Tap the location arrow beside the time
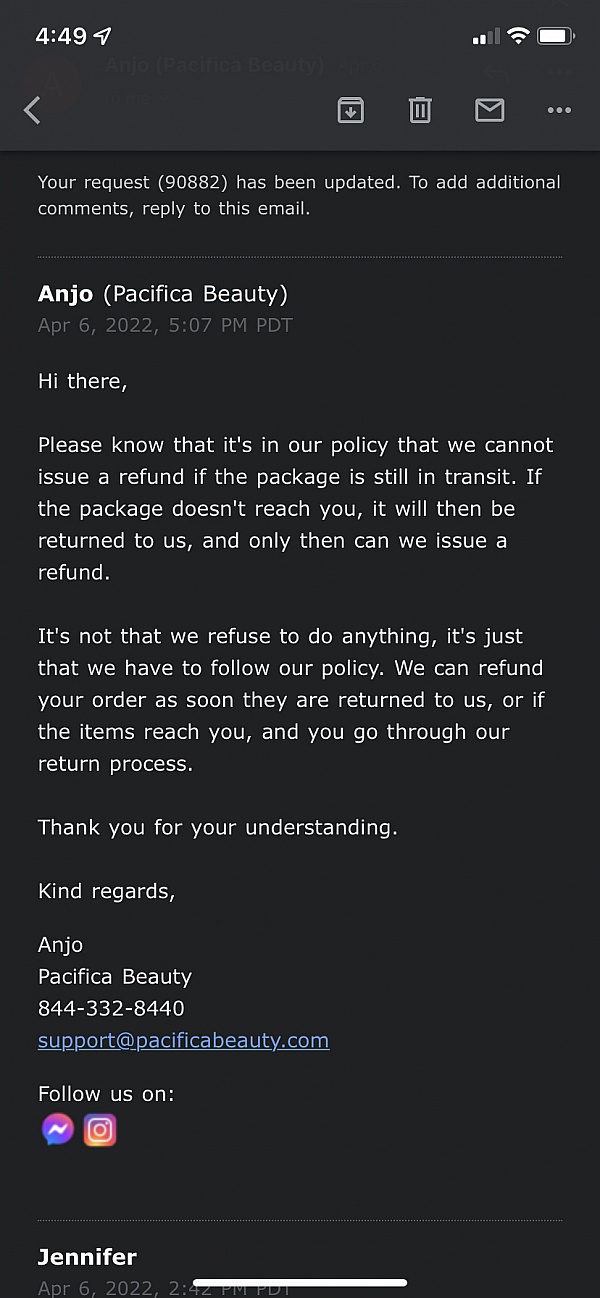Viewport: 600px width, 1298px height. [x=103, y=37]
